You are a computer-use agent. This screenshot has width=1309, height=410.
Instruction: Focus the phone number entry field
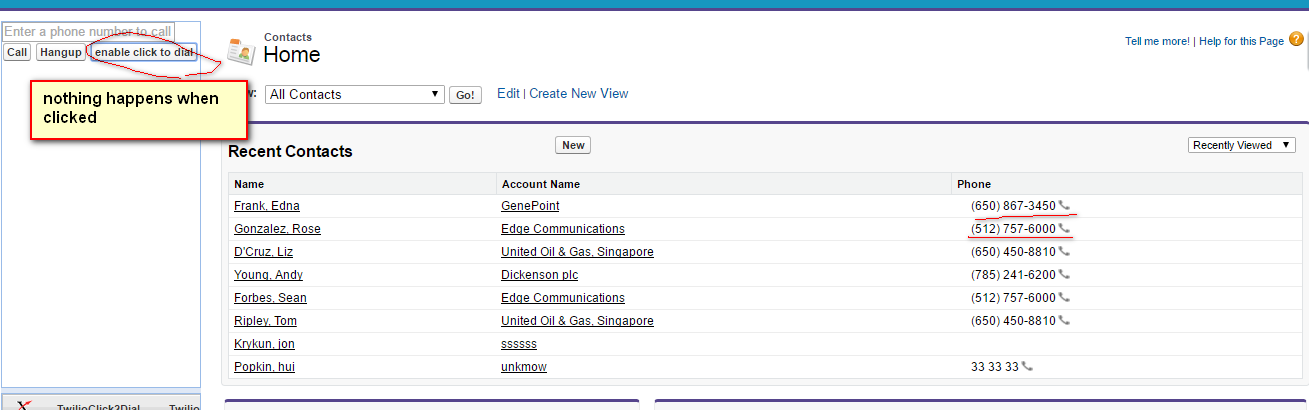click(x=88, y=32)
